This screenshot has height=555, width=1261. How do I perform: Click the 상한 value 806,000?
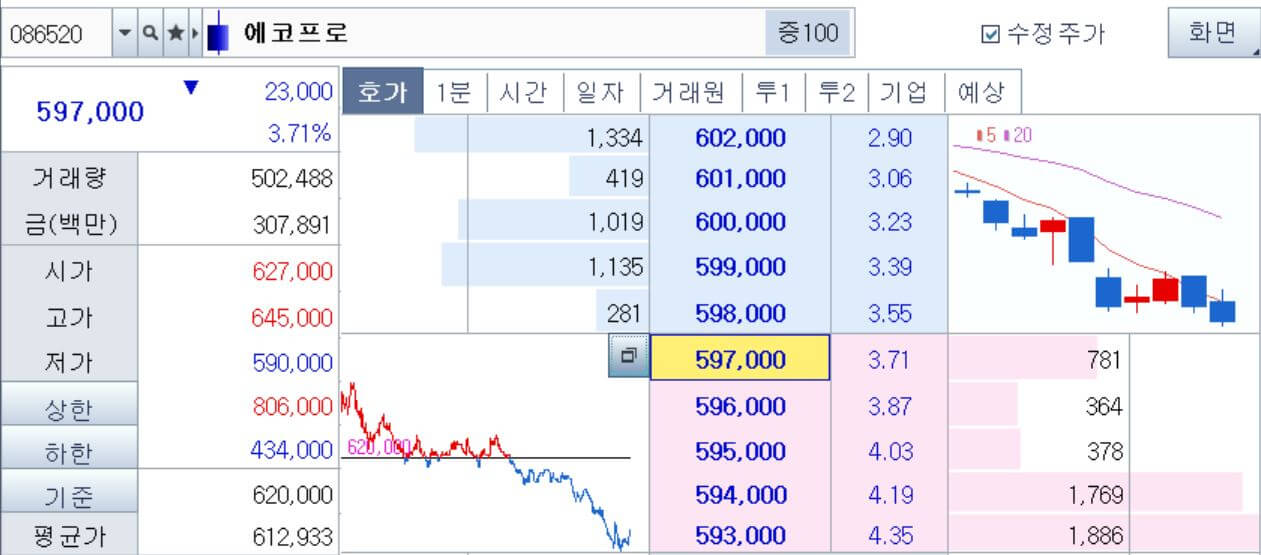click(x=292, y=406)
